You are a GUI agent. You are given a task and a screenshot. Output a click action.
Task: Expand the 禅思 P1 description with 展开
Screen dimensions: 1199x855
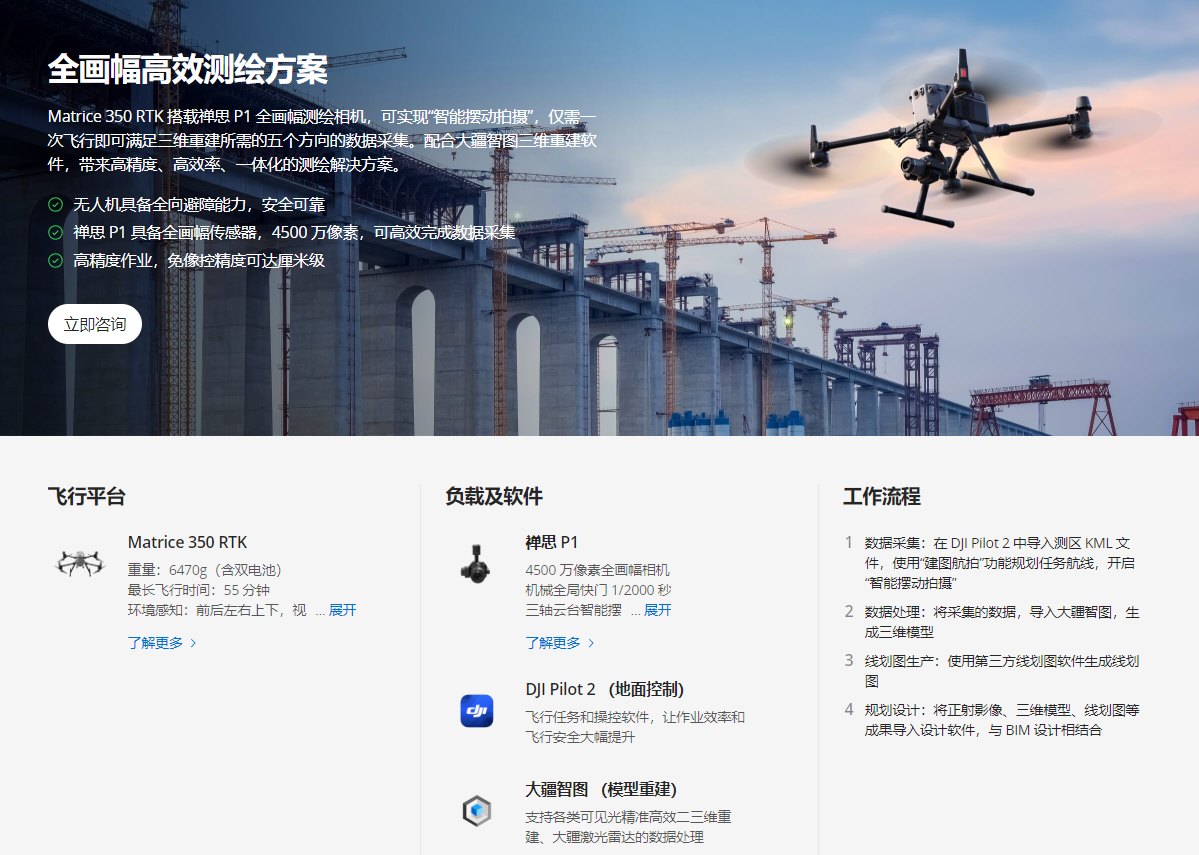[x=657, y=610]
